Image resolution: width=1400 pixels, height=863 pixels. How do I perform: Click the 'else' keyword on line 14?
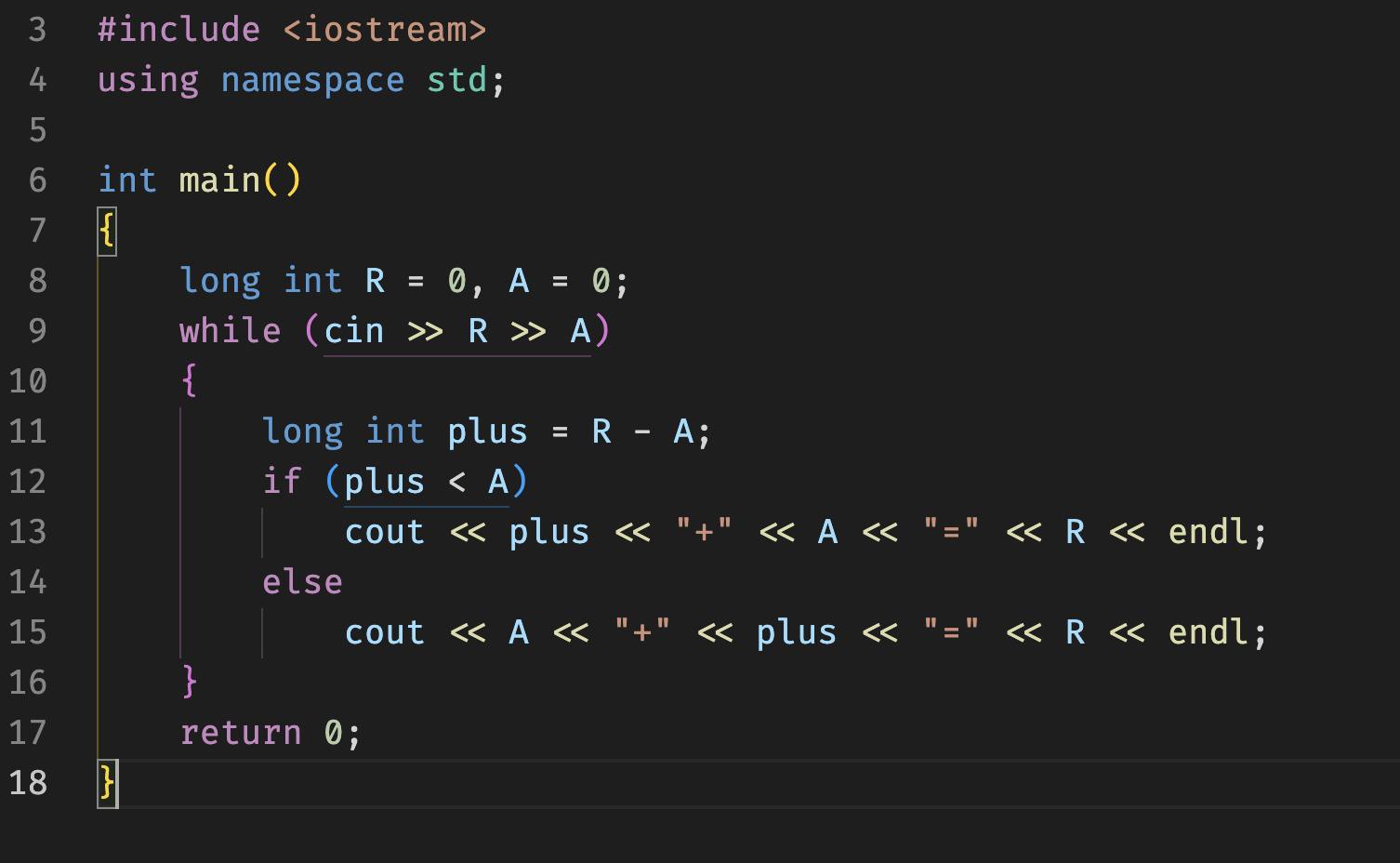[x=302, y=582]
